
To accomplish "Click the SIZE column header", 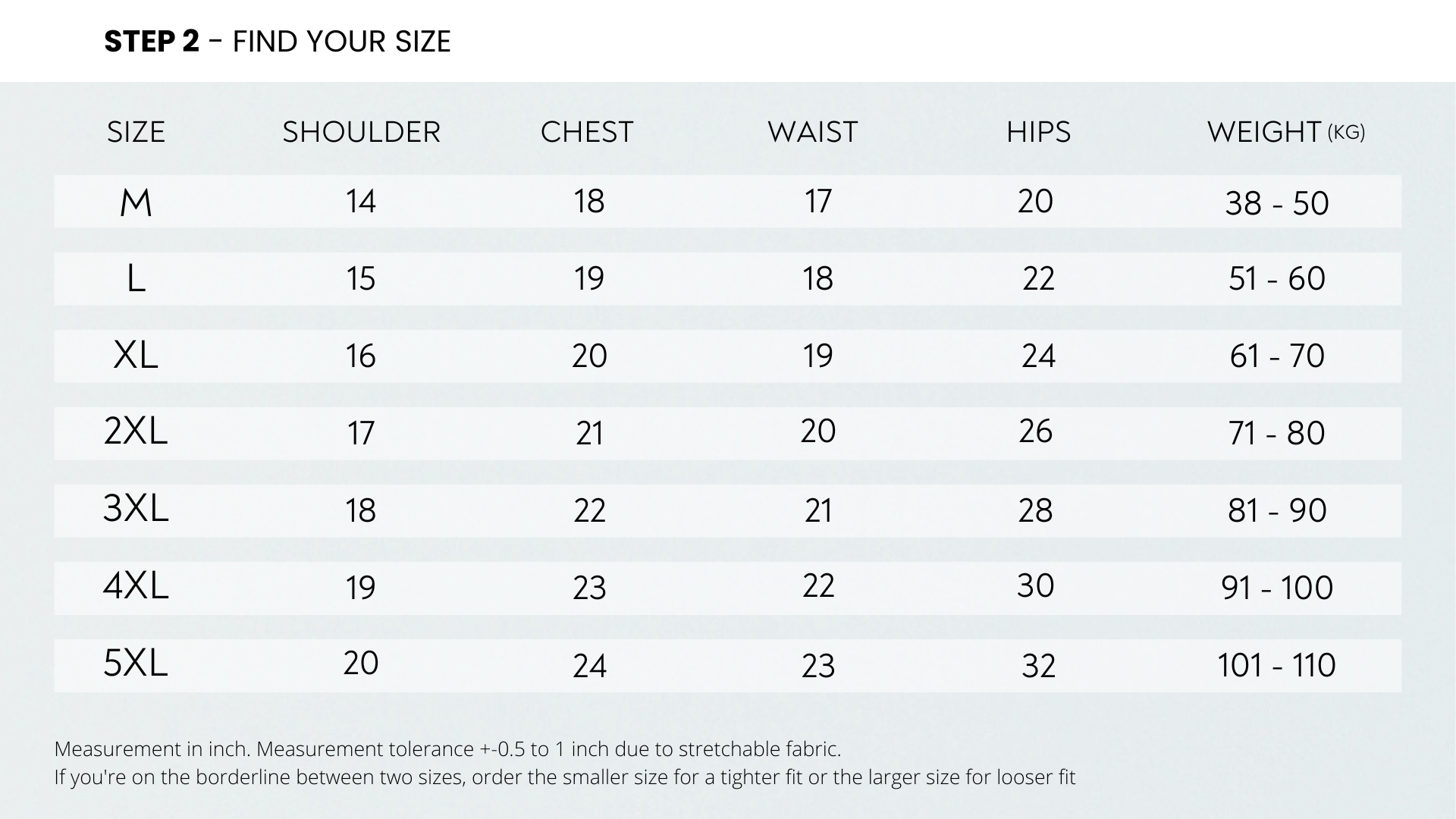I will tap(136, 132).
